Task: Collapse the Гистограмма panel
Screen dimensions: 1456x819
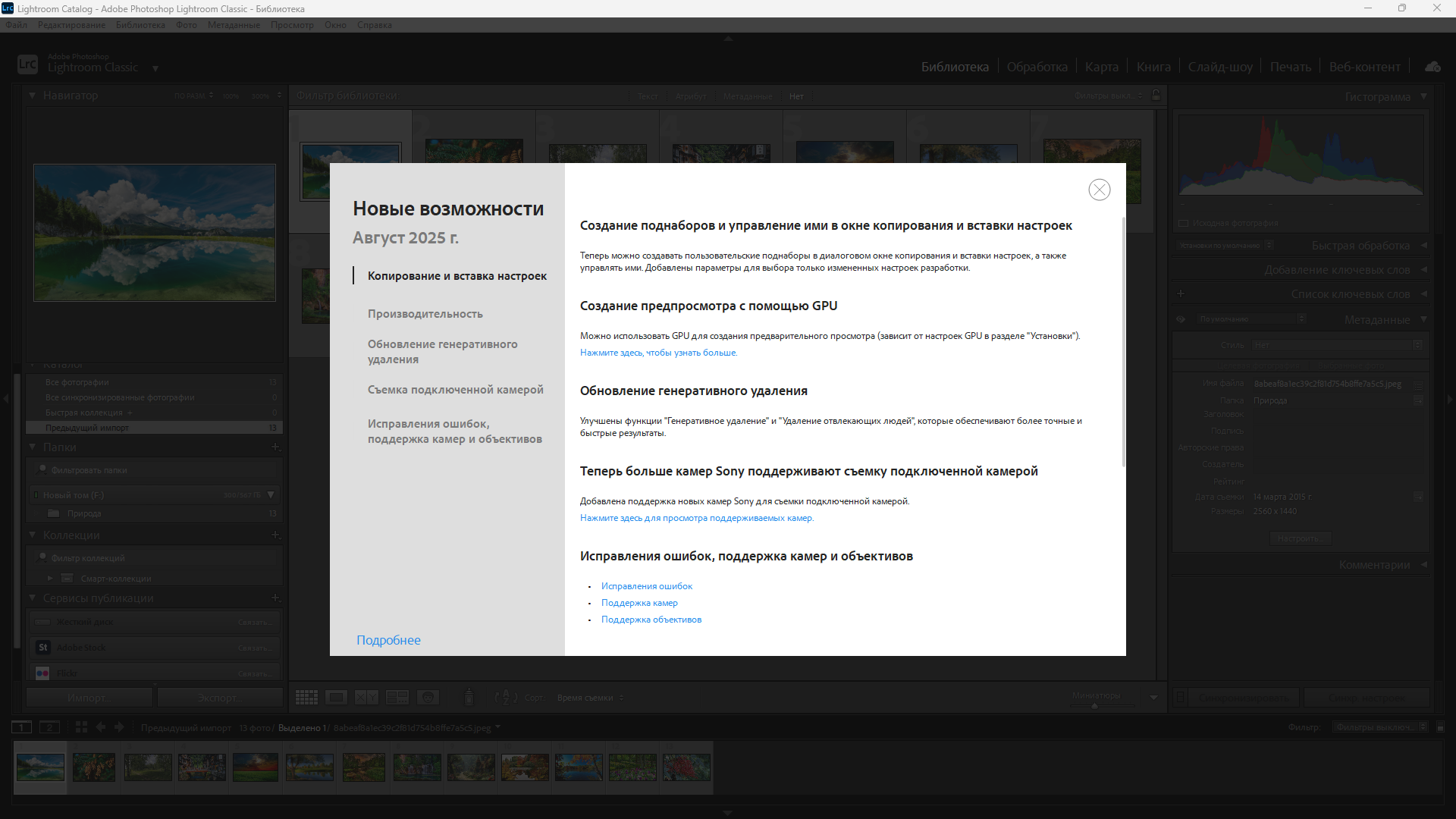Action: (x=1423, y=96)
